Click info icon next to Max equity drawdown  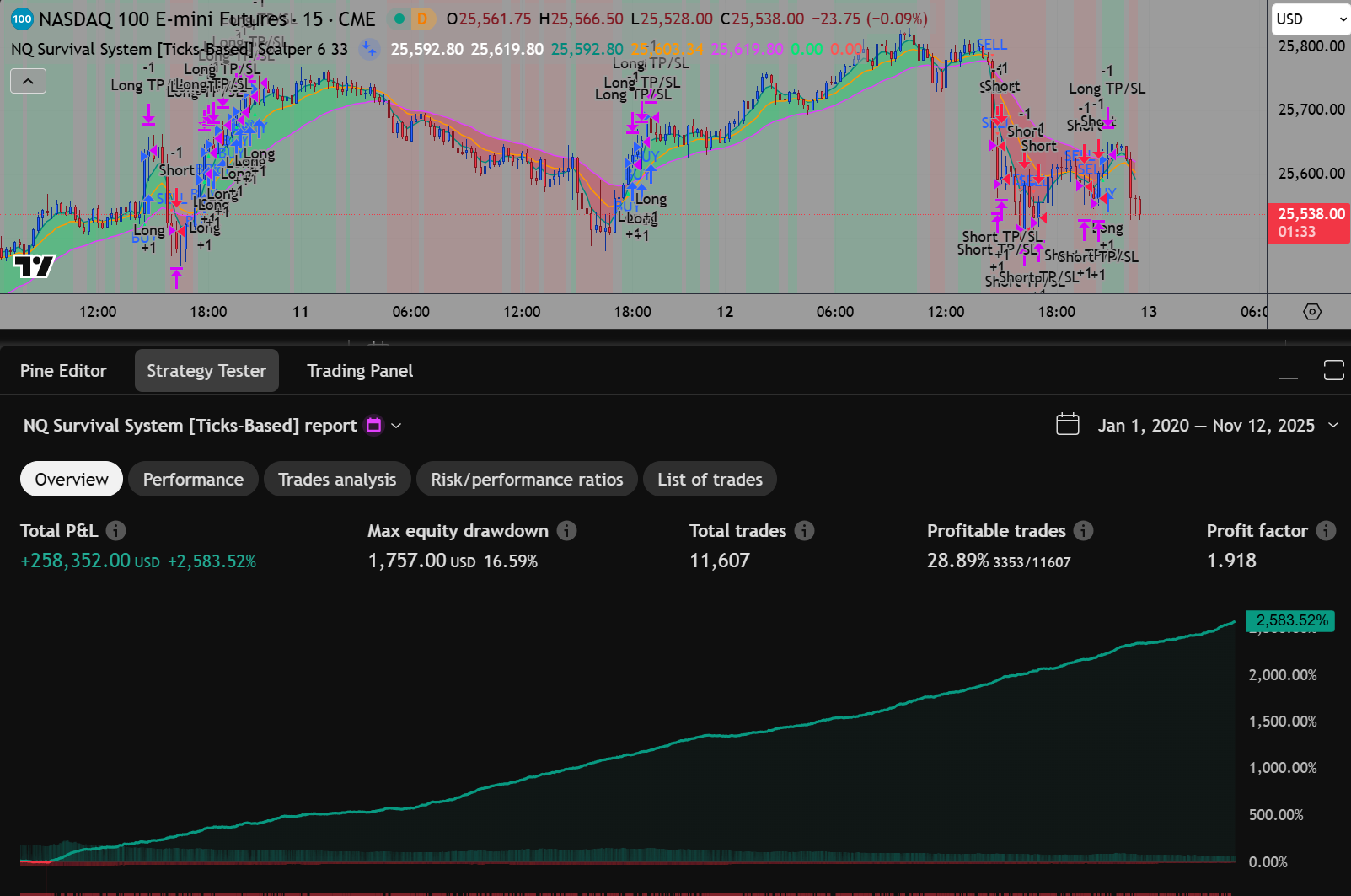click(567, 531)
